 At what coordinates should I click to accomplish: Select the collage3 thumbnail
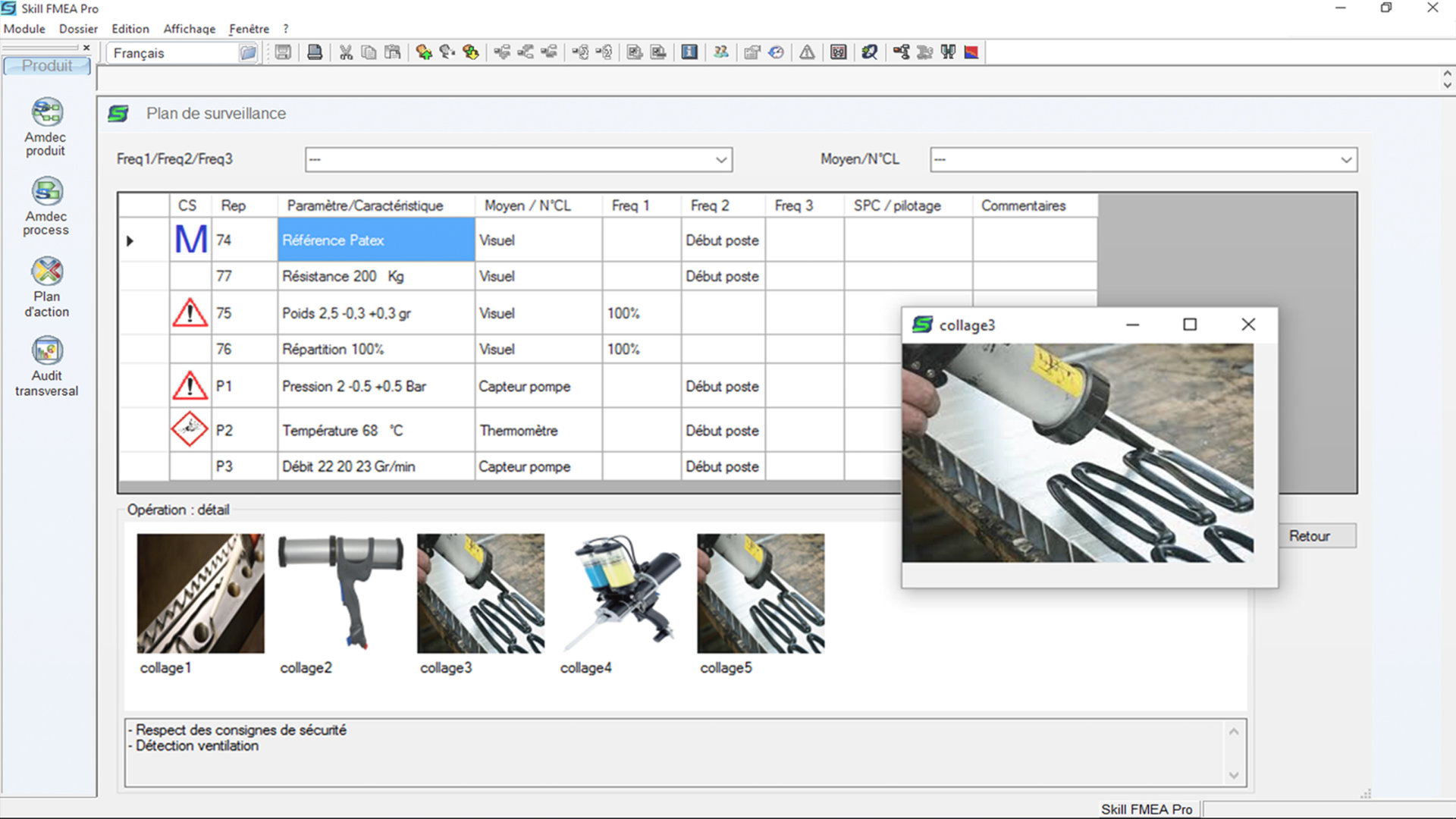[x=481, y=594]
